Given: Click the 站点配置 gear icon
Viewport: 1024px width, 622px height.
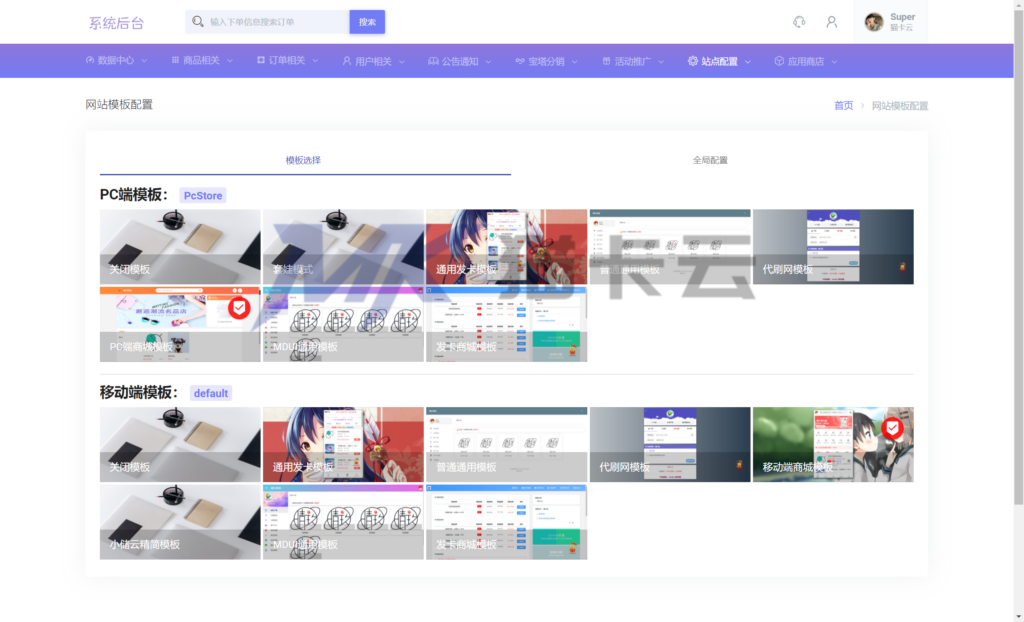Looking at the screenshot, I should pos(693,61).
